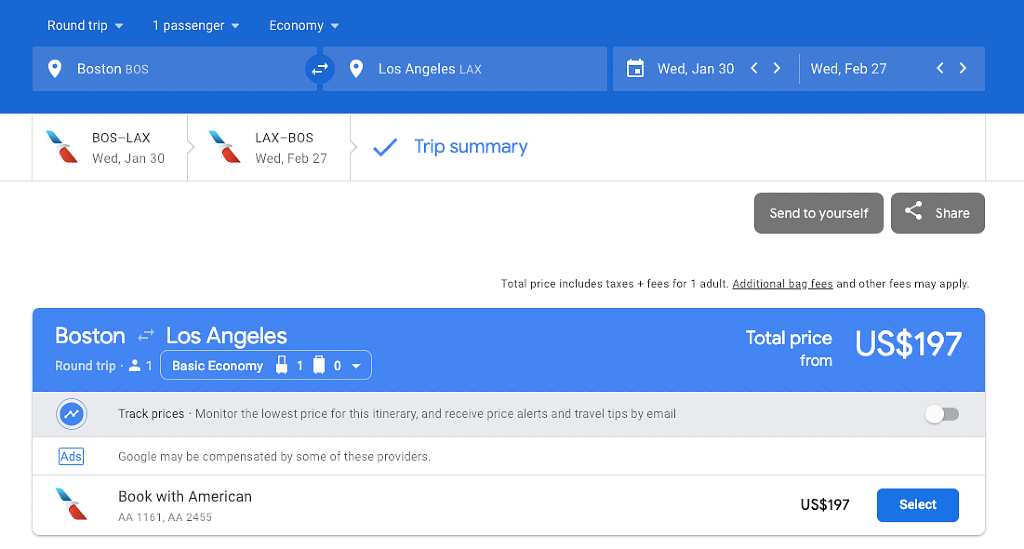Click the Wed, Jan 30 departure date field

pos(696,69)
